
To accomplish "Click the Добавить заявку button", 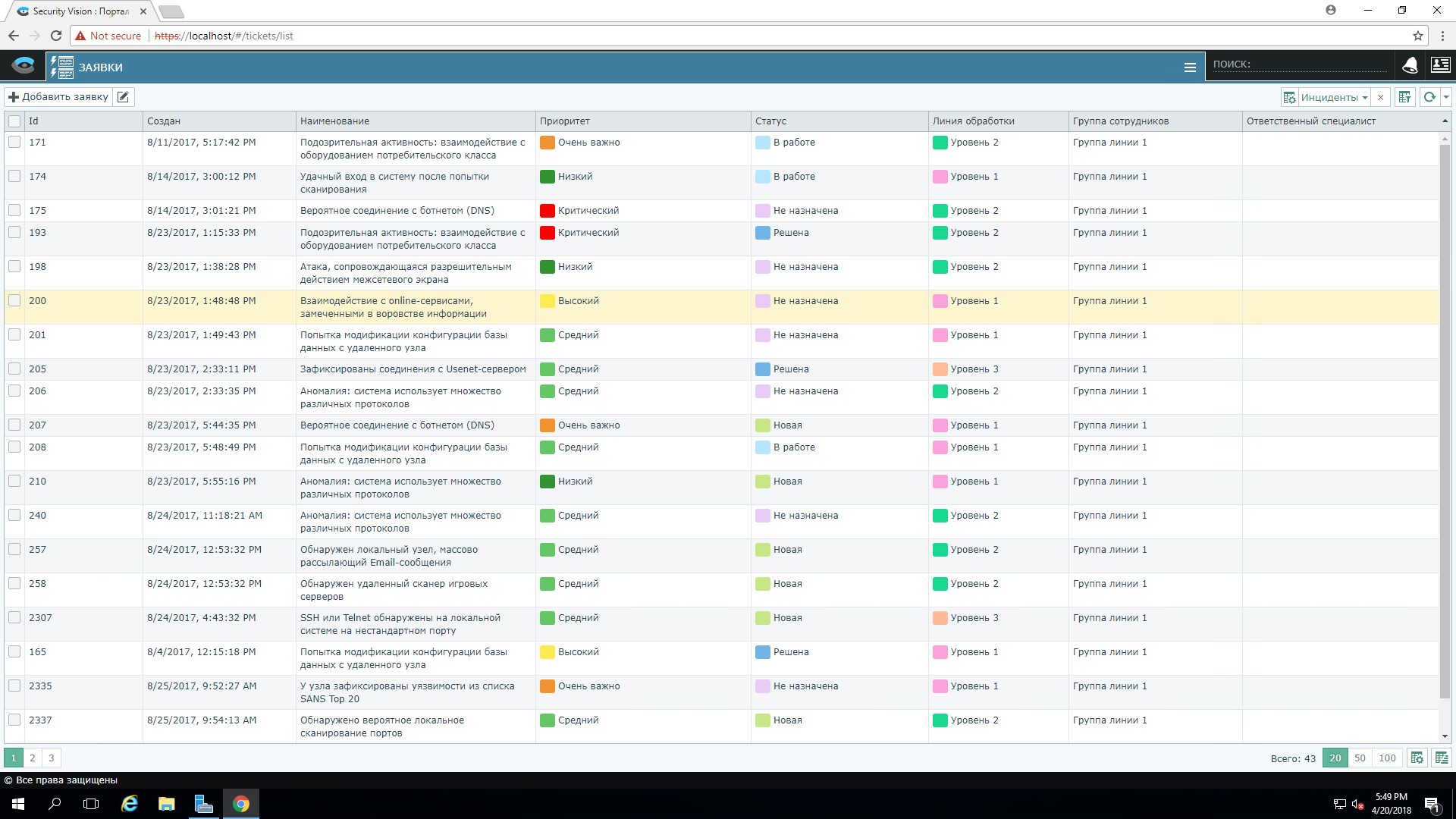I will pyautogui.click(x=58, y=97).
